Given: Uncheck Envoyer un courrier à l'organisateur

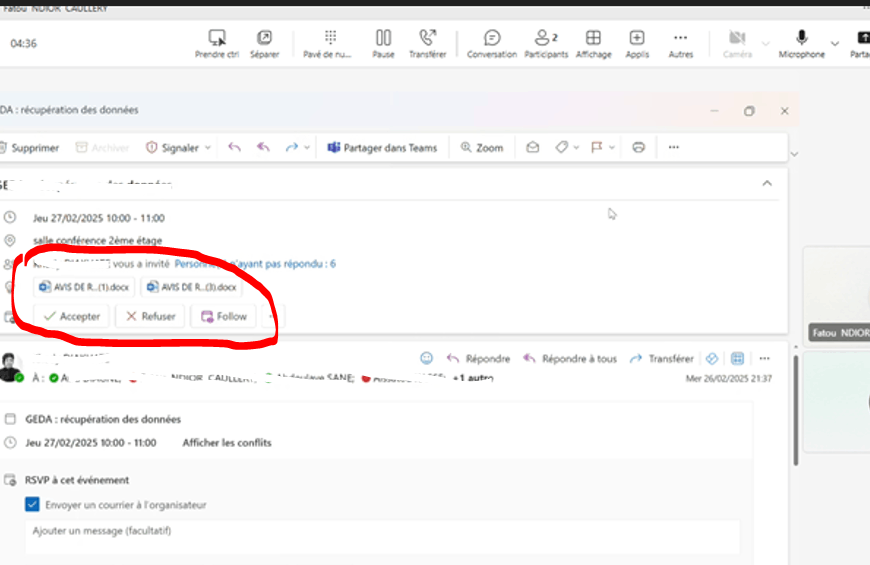Looking at the screenshot, I should coord(32,505).
